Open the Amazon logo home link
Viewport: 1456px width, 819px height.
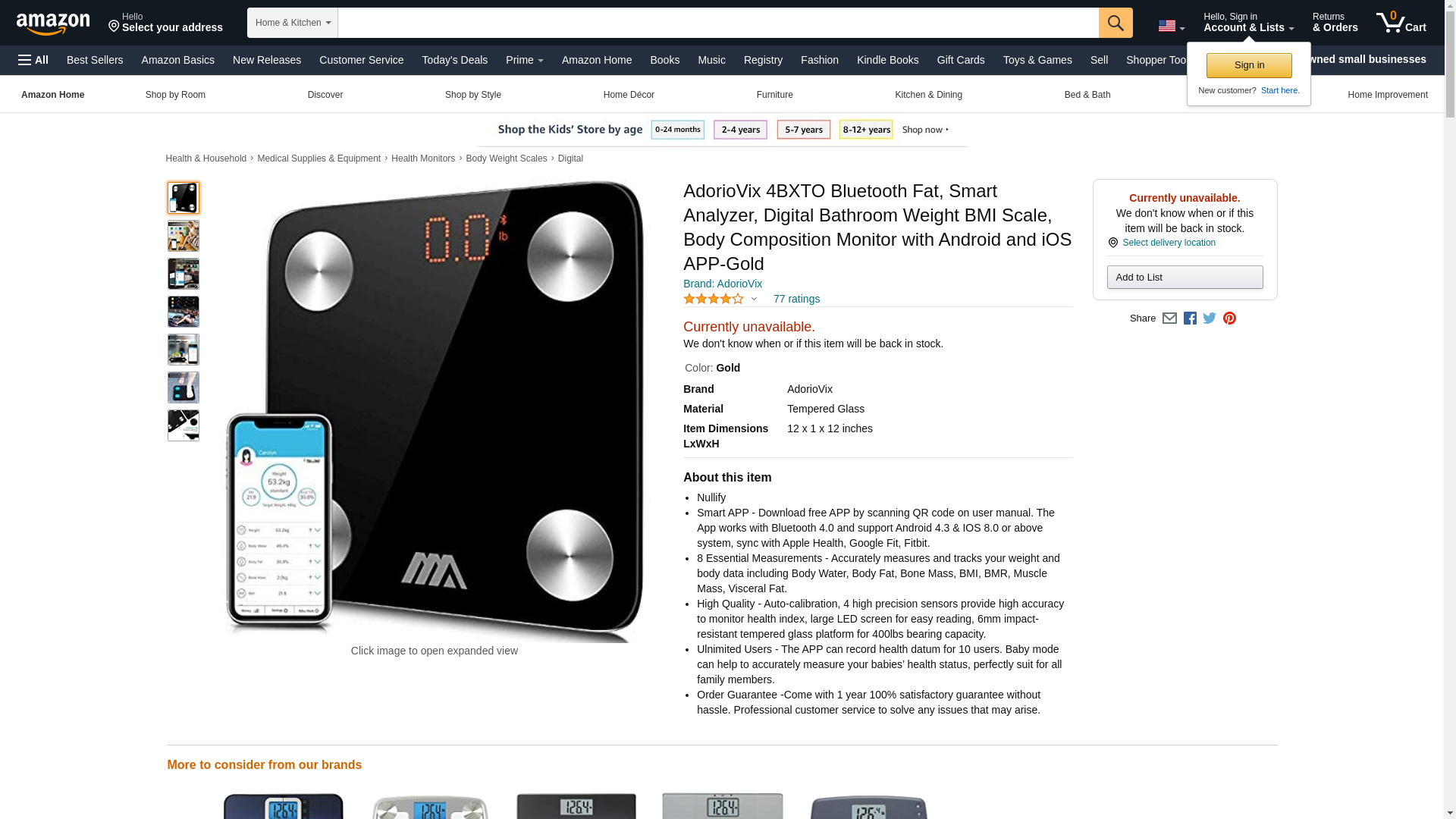(53, 24)
